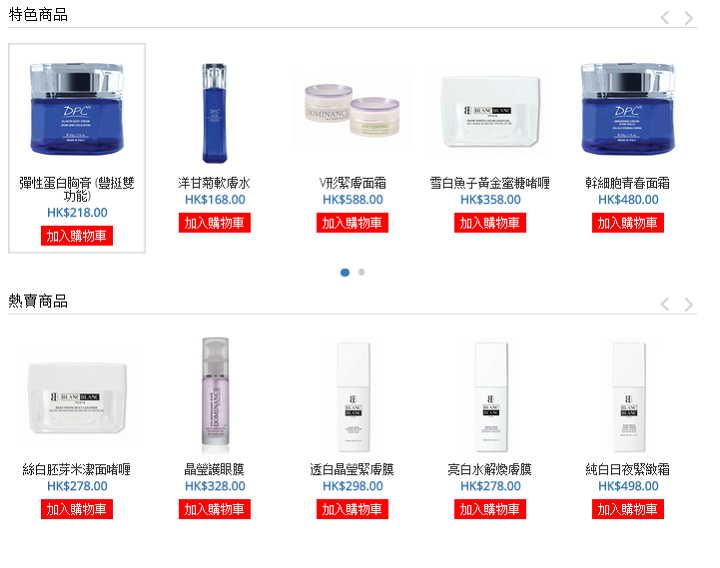Image resolution: width=720 pixels, height=568 pixels.
Task: Select the first blue carousel page dot
Action: 345,272
